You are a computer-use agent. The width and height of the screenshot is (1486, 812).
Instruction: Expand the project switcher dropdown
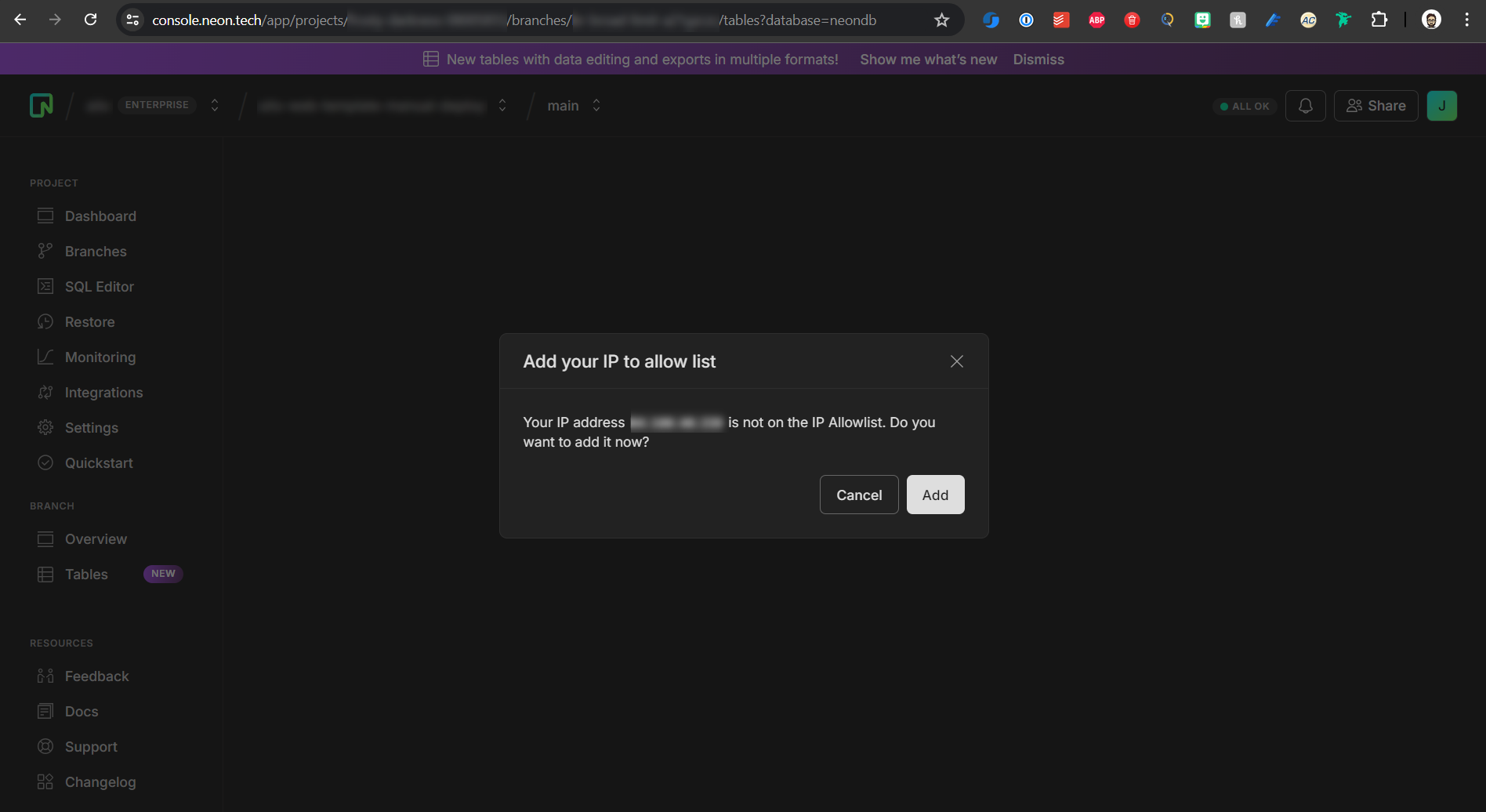tap(502, 105)
